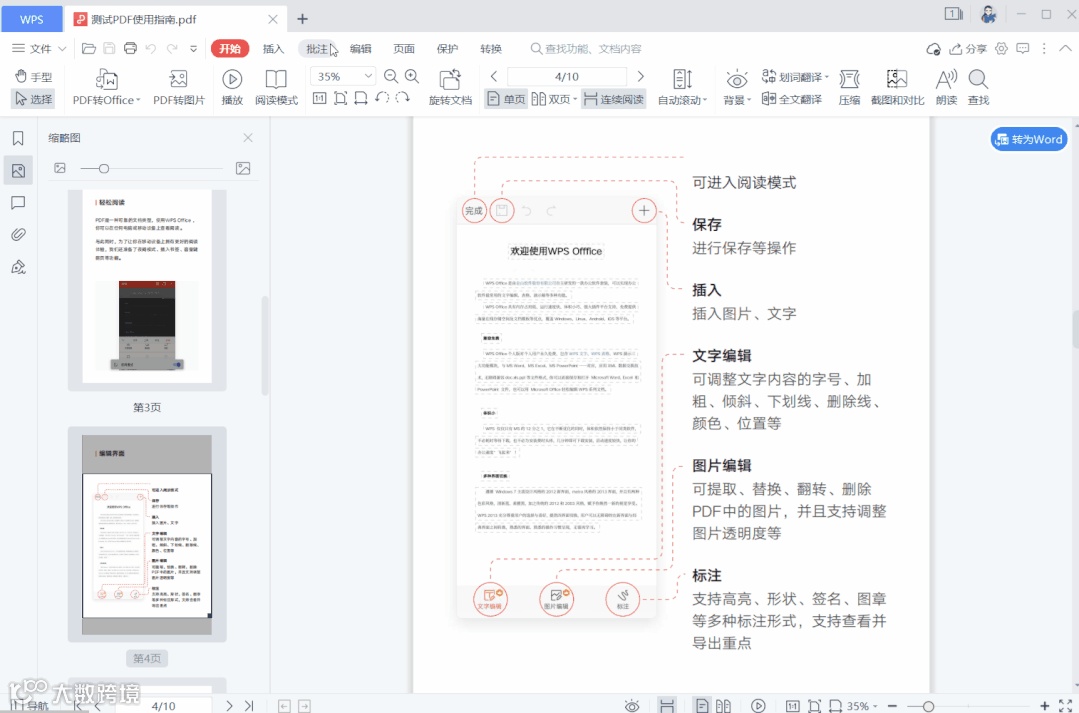Open the settings gear icon

click(1001, 48)
